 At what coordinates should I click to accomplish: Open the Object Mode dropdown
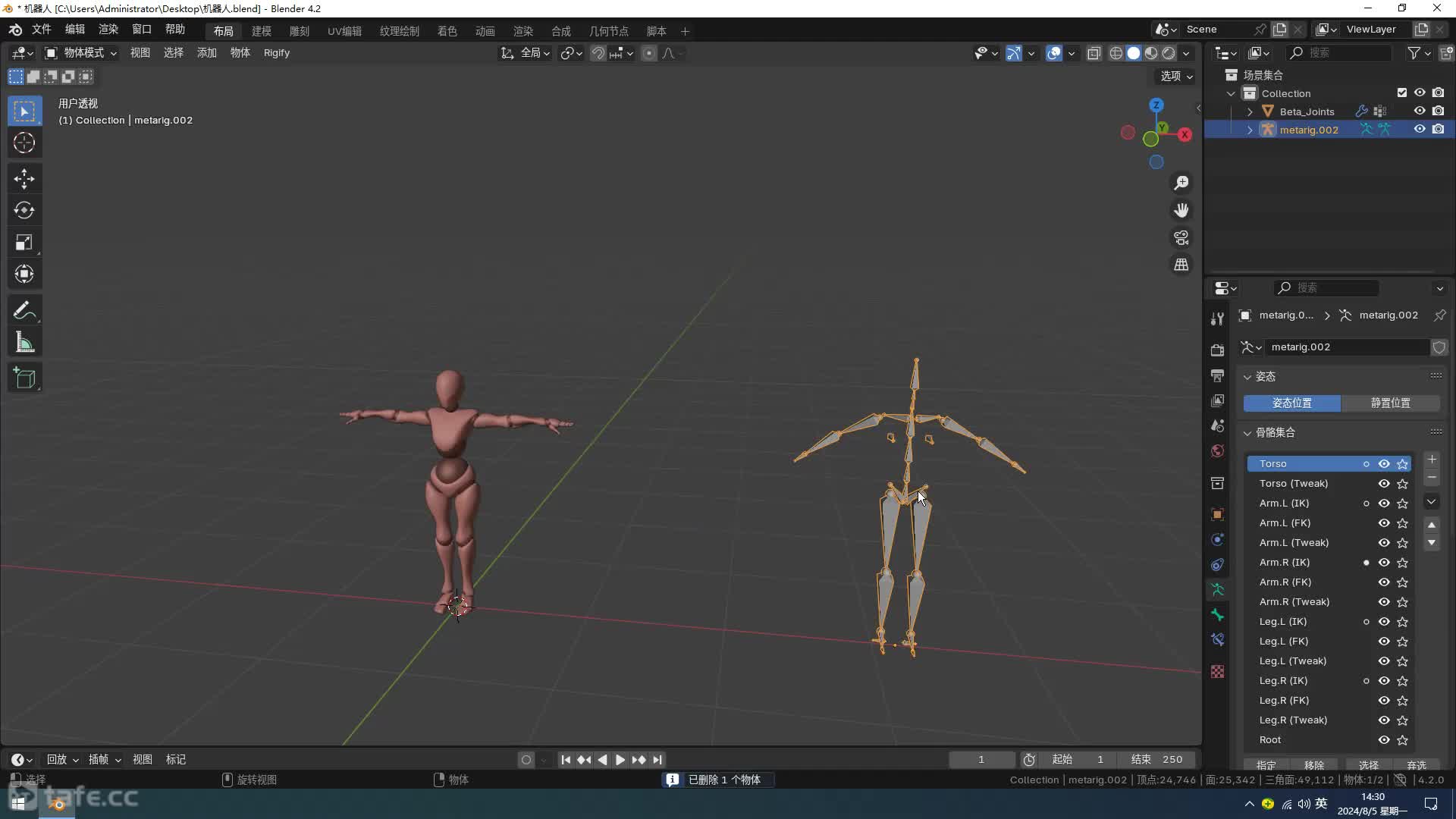80,53
